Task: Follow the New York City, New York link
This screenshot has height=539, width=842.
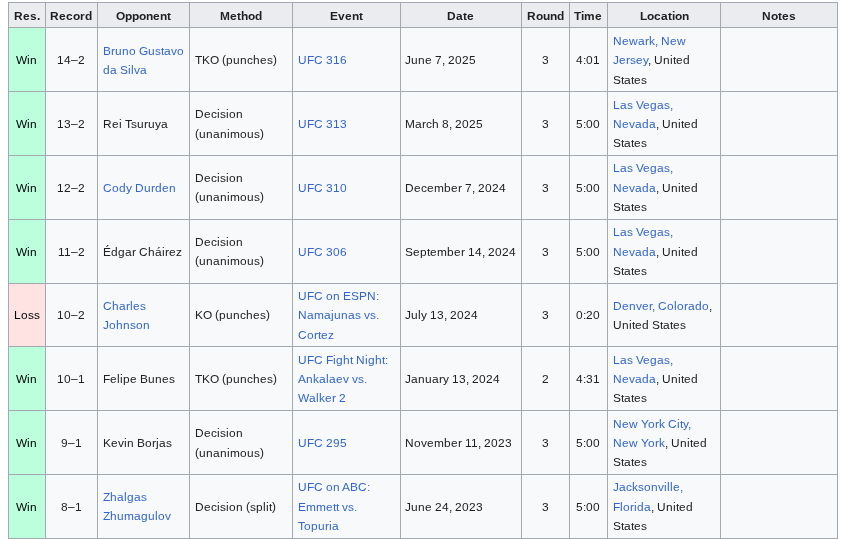Action: point(652,433)
